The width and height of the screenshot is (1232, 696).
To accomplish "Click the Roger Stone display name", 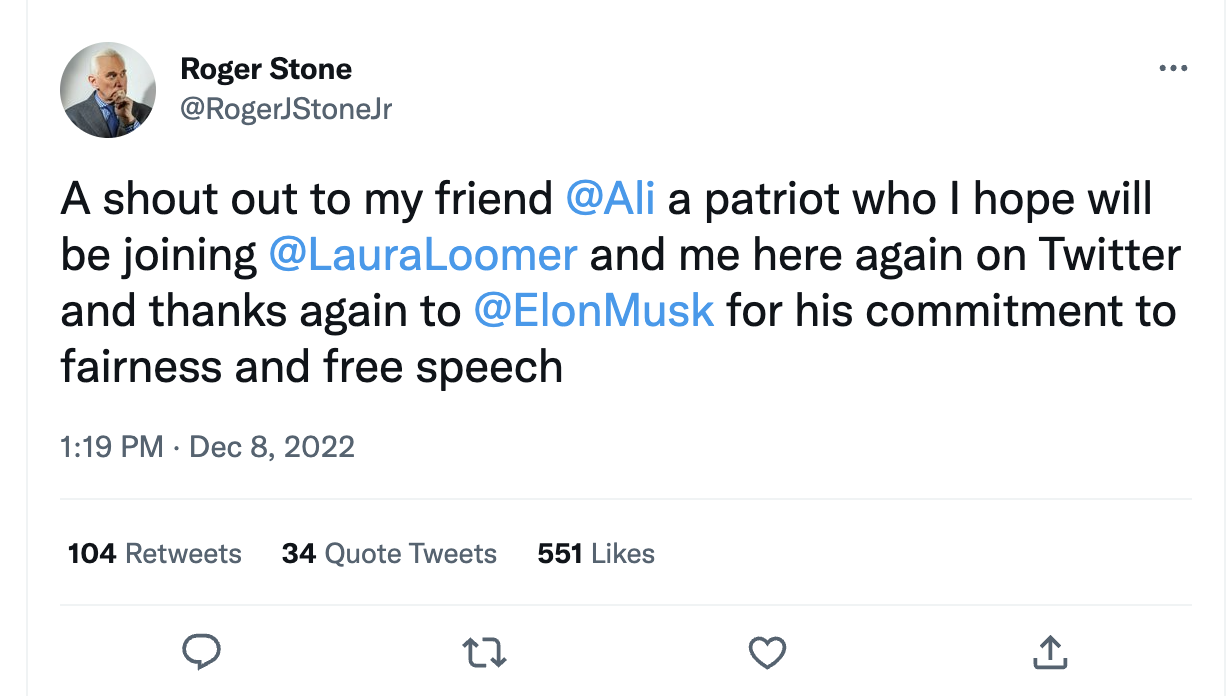I will 265,69.
